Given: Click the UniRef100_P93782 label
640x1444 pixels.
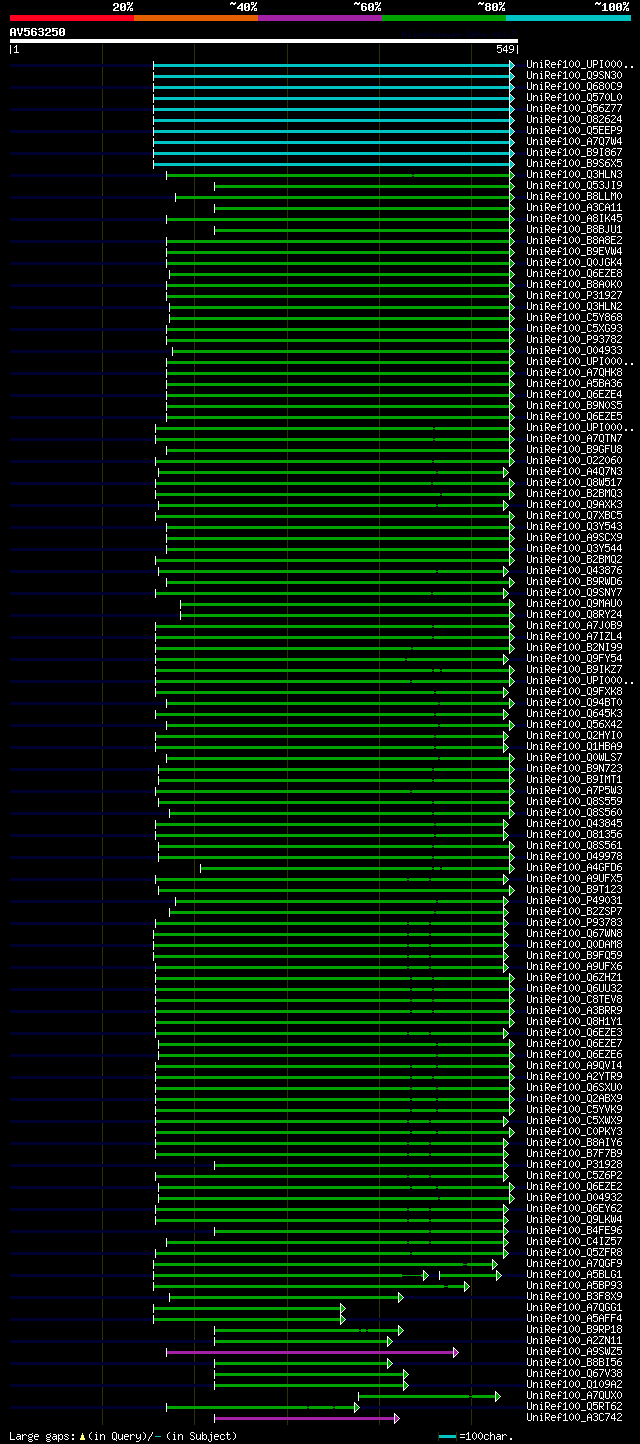Looking at the screenshot, I should [574, 339].
